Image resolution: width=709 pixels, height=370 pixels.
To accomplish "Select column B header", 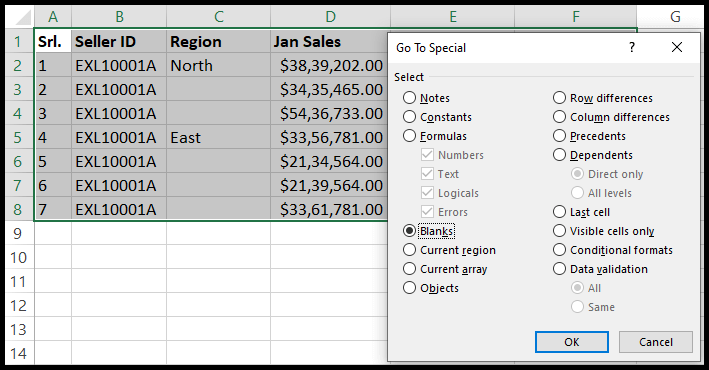I will click(x=119, y=17).
